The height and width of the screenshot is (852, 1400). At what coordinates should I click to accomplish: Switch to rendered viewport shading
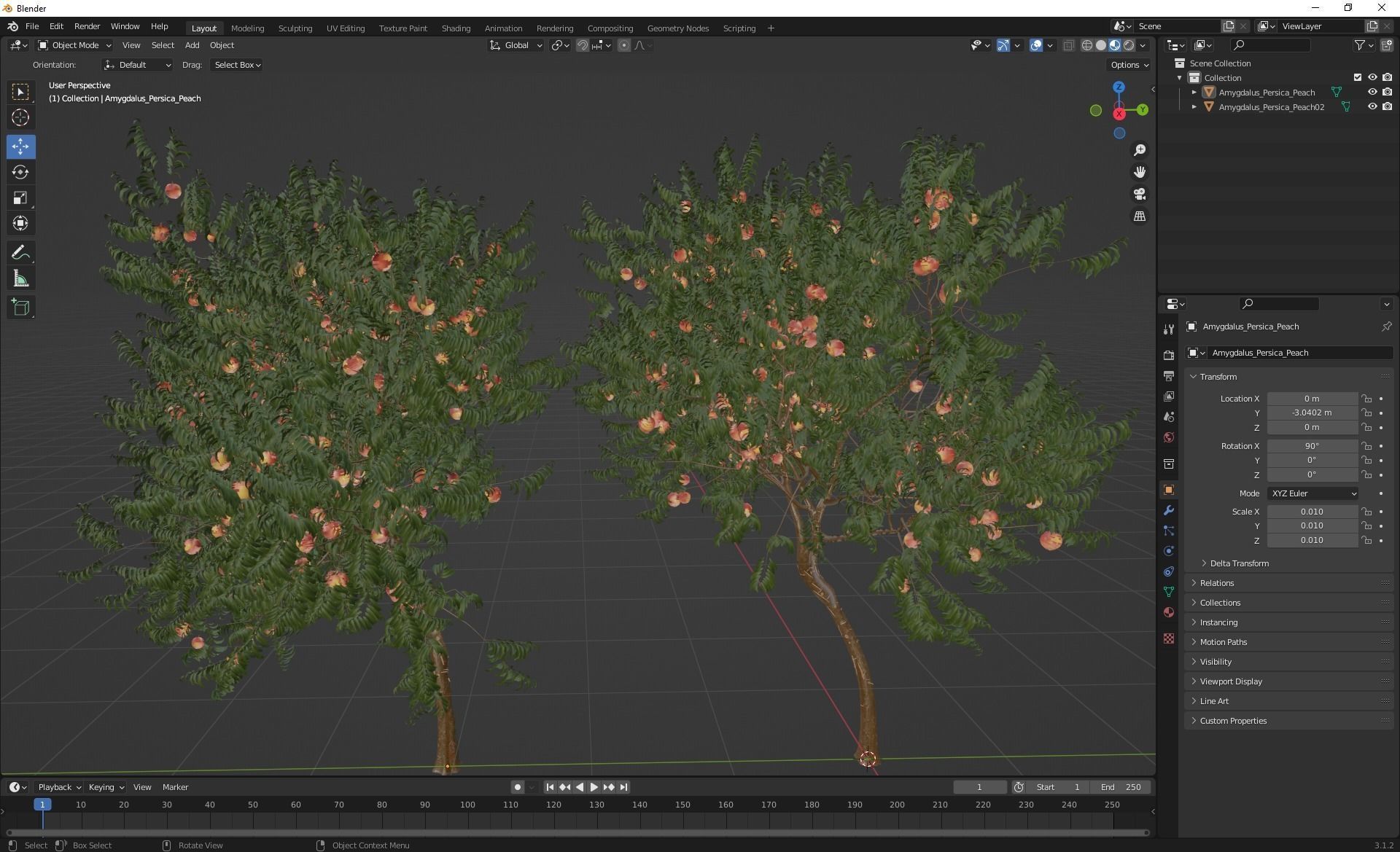tap(1129, 45)
